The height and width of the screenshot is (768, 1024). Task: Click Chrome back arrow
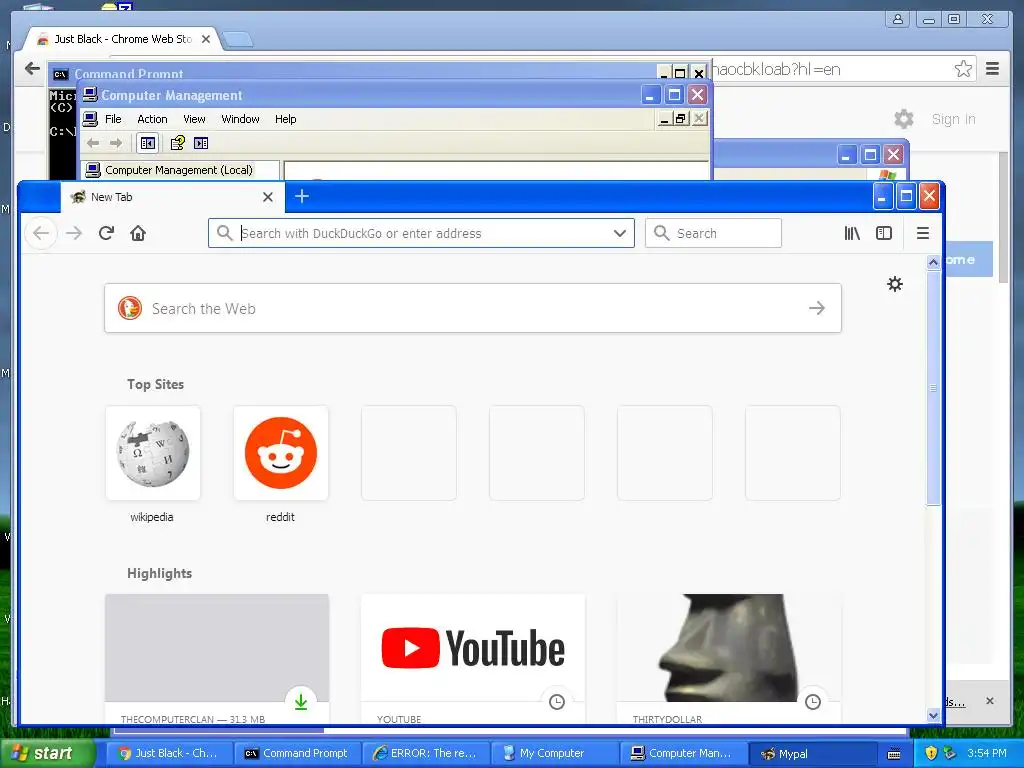32,69
